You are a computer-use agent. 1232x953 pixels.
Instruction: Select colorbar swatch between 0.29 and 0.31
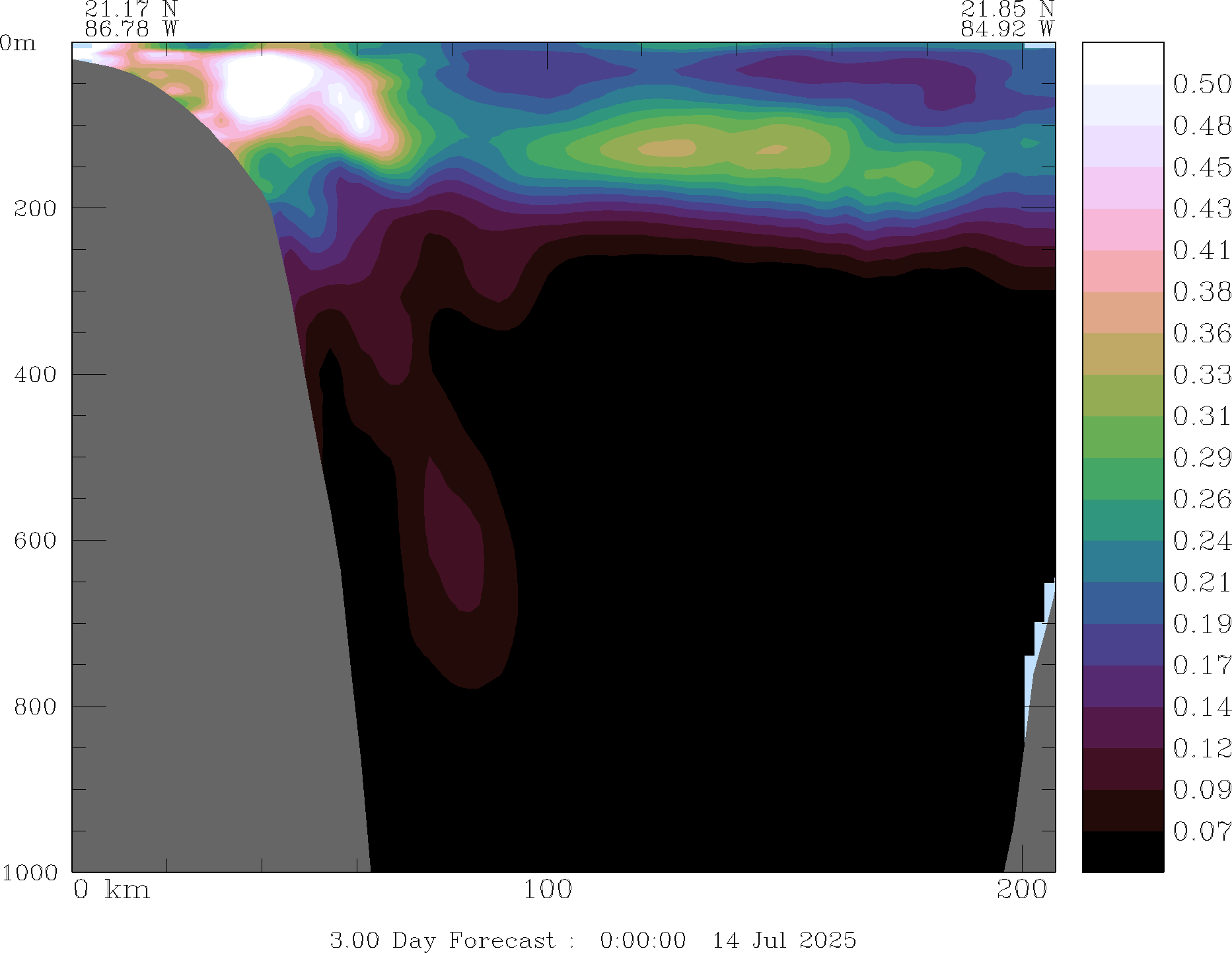pyautogui.click(x=1122, y=437)
